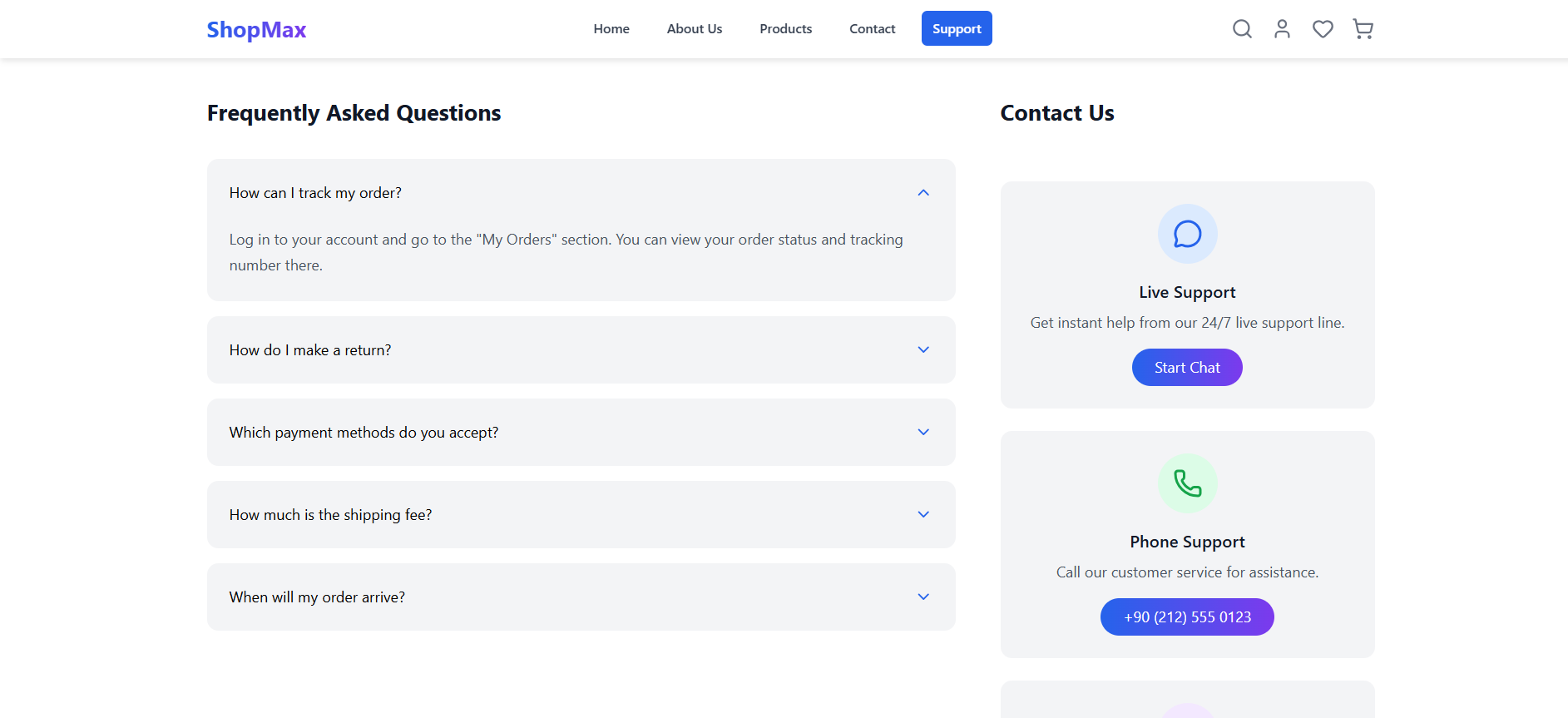Open the wishlist heart icon
Viewport: 1568px width, 718px height.
click(1323, 29)
